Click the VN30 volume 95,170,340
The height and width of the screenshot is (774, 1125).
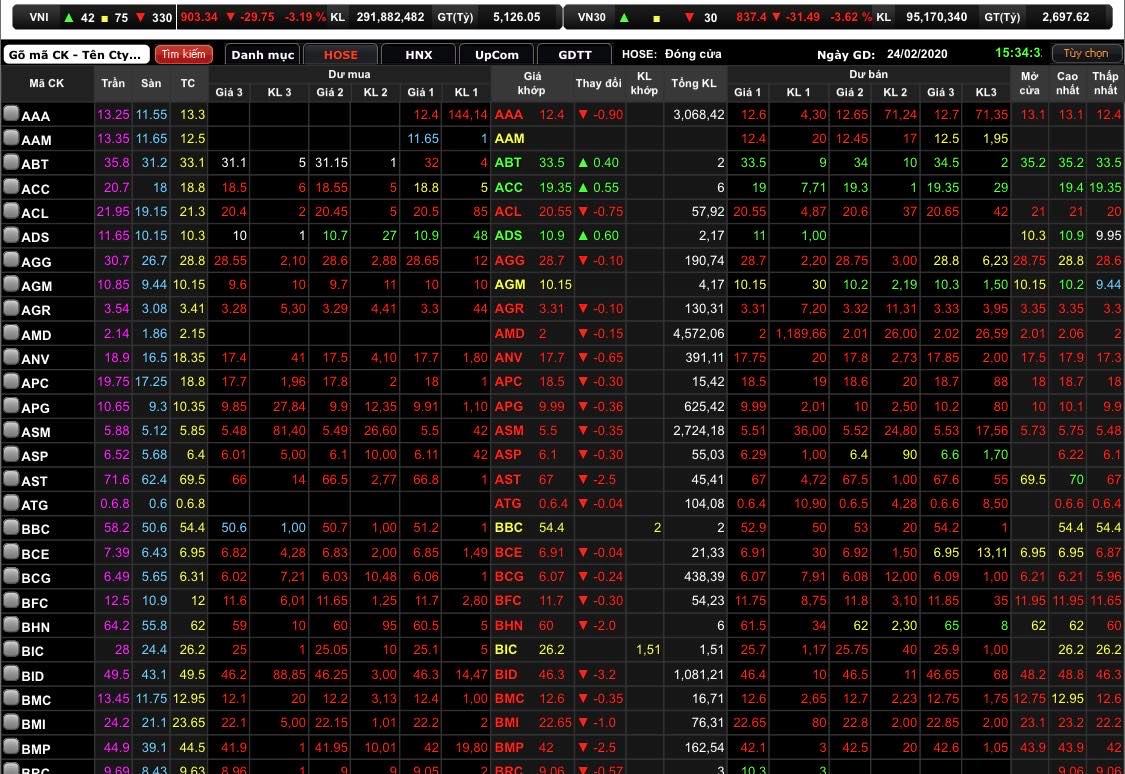pyautogui.click(x=936, y=16)
